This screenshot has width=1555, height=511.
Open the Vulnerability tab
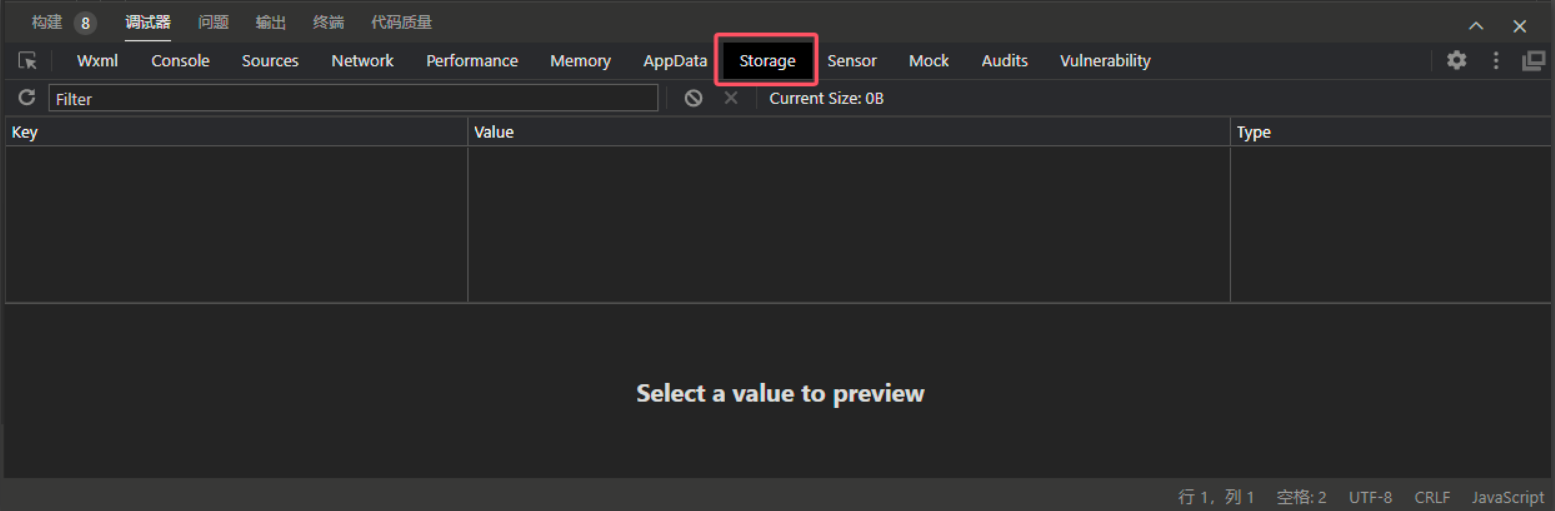[1105, 61]
